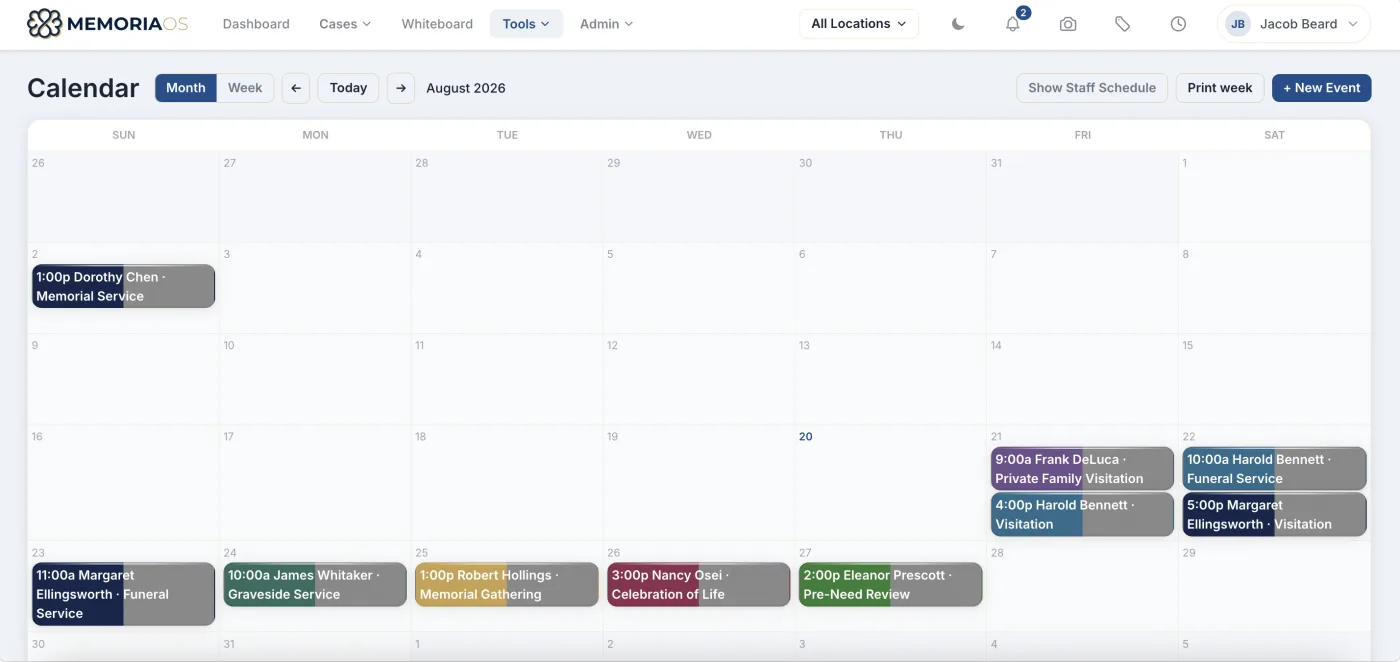
Task: Go to Dashboard page
Action: [x=256, y=24]
